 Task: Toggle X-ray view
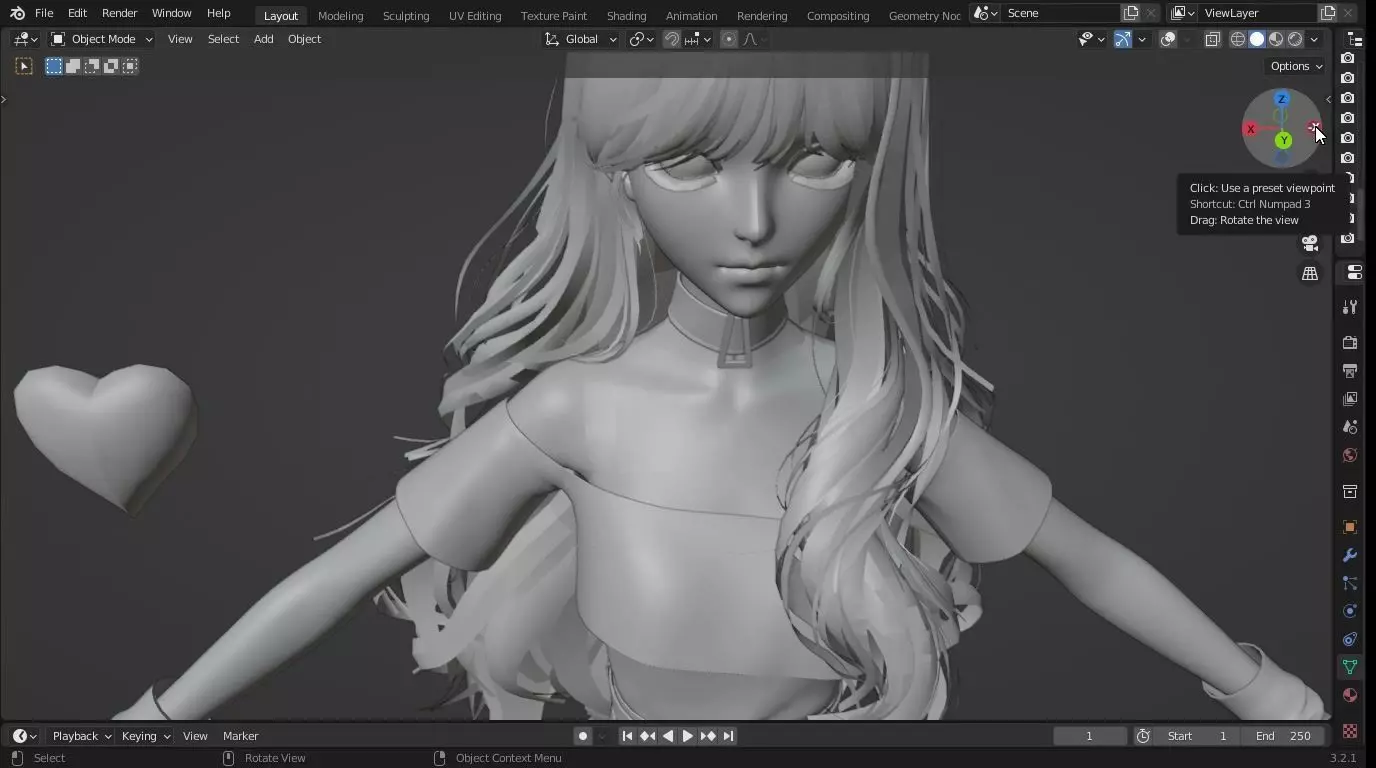(x=1212, y=39)
